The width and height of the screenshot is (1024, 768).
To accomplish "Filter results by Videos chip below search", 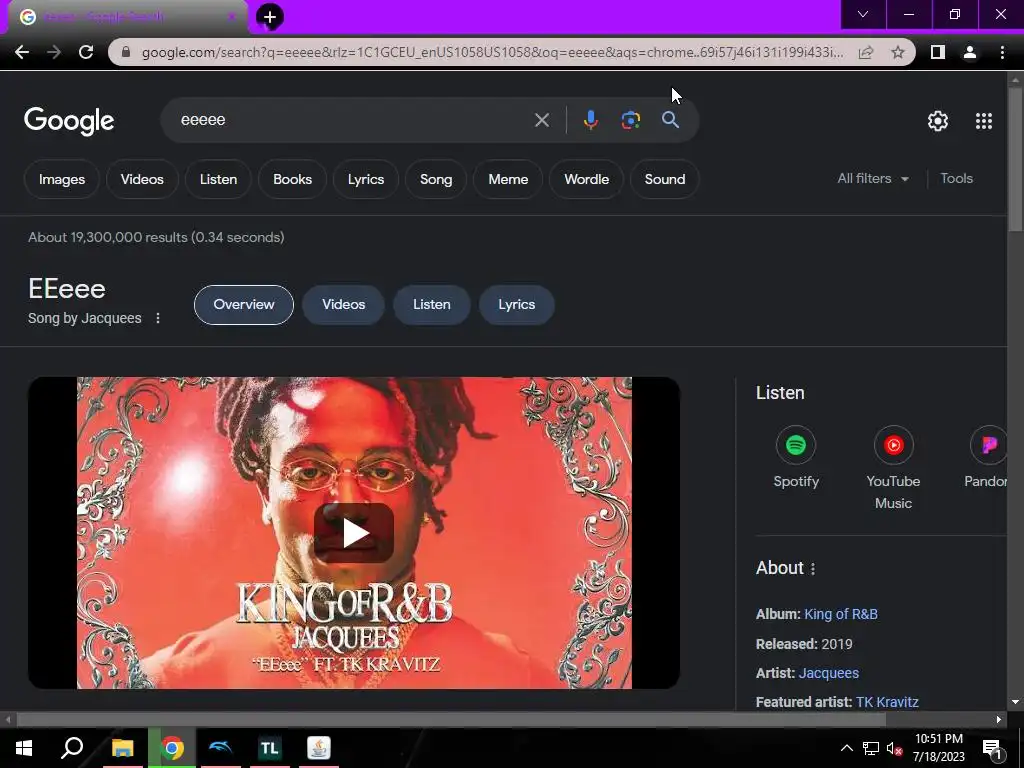I will [x=142, y=179].
